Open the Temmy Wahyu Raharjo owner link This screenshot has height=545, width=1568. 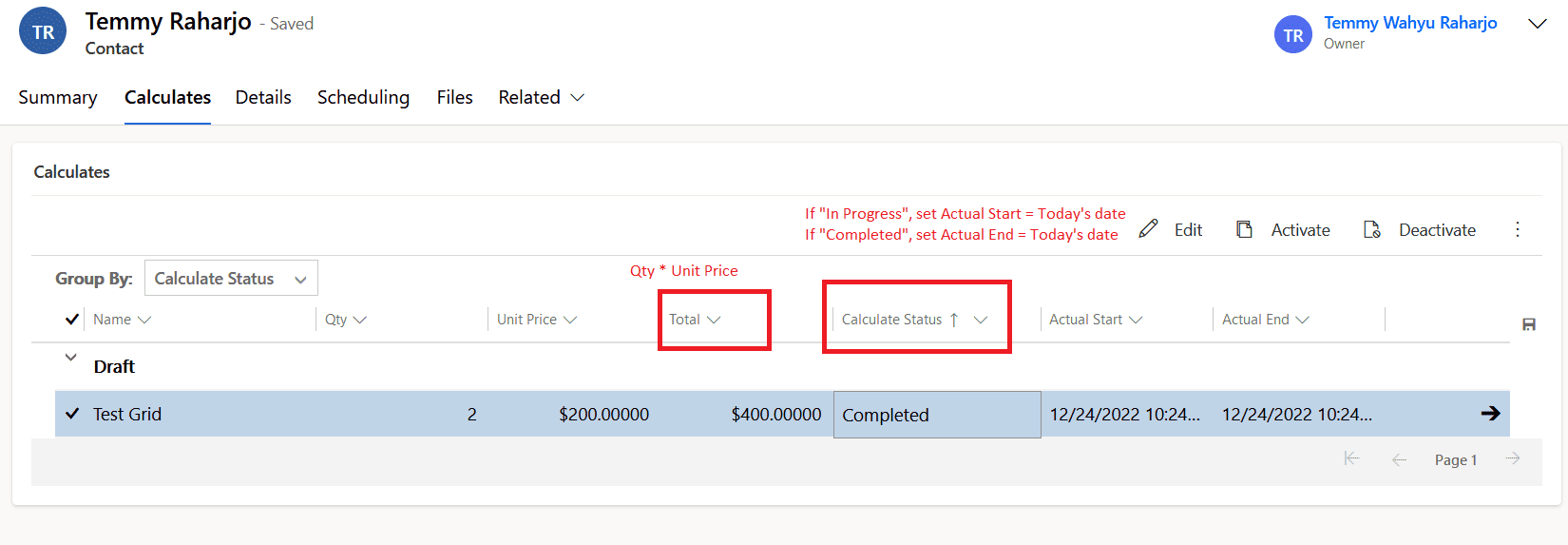coord(1410,23)
